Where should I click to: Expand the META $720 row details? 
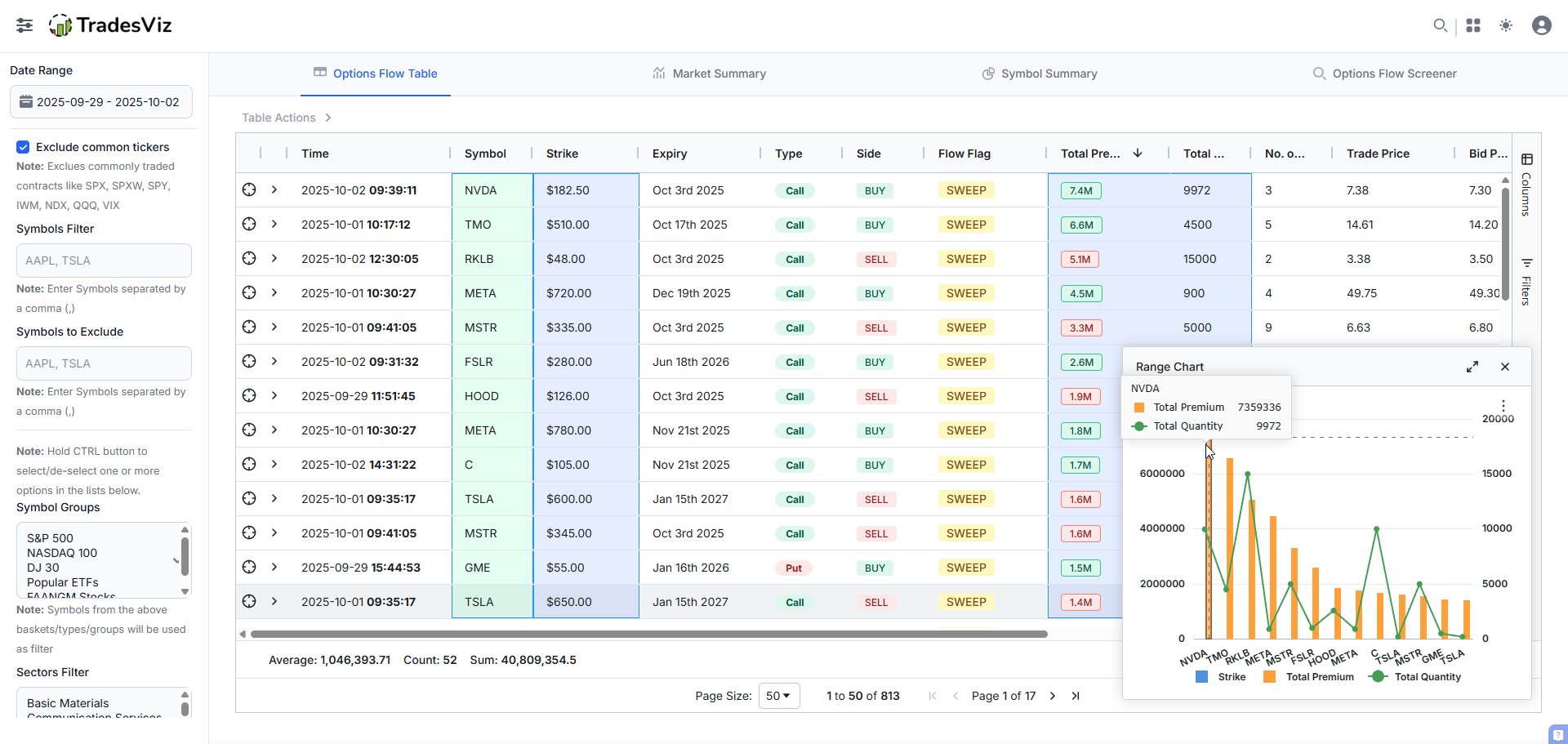click(274, 292)
